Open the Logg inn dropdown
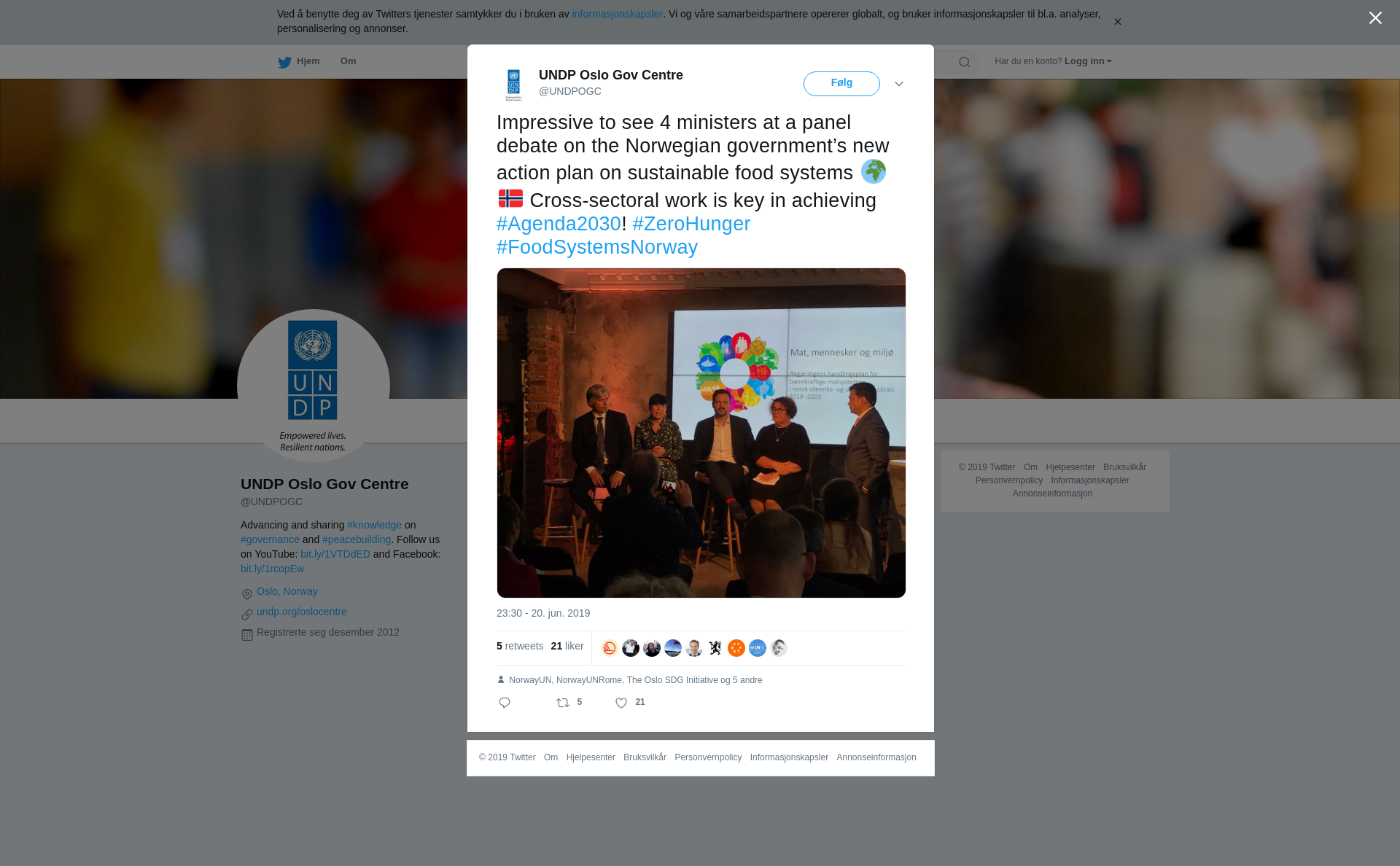The width and height of the screenshot is (1400, 866). 1088,61
